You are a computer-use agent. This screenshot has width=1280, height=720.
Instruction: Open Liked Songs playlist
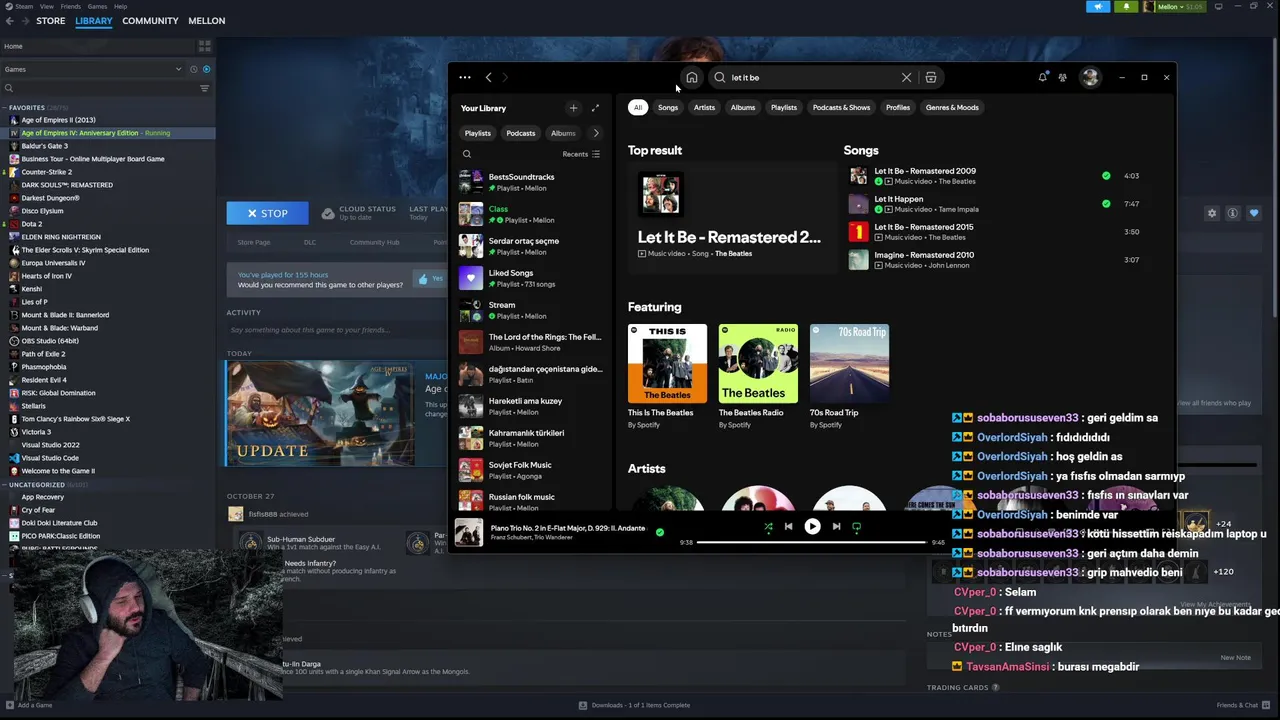530,278
